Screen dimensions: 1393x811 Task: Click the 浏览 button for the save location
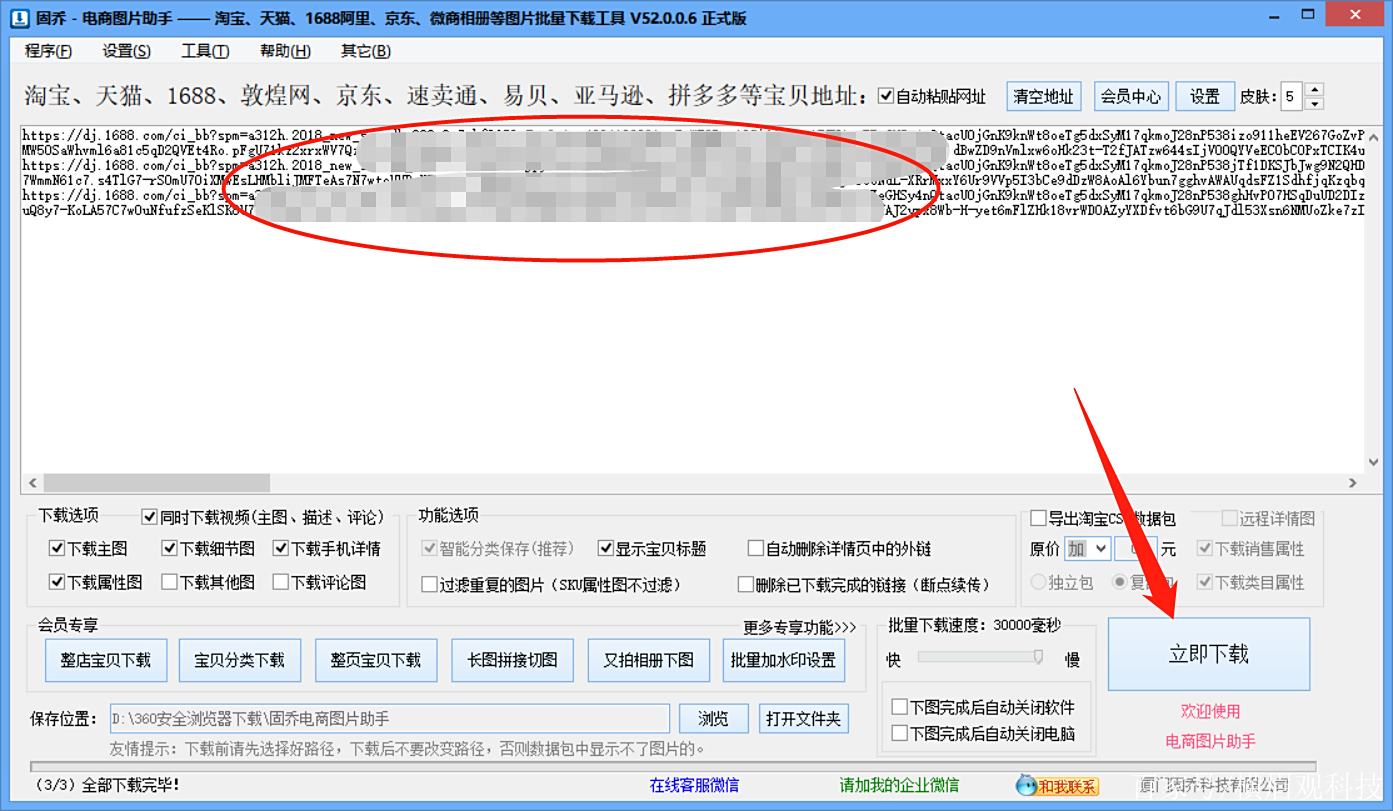click(713, 718)
